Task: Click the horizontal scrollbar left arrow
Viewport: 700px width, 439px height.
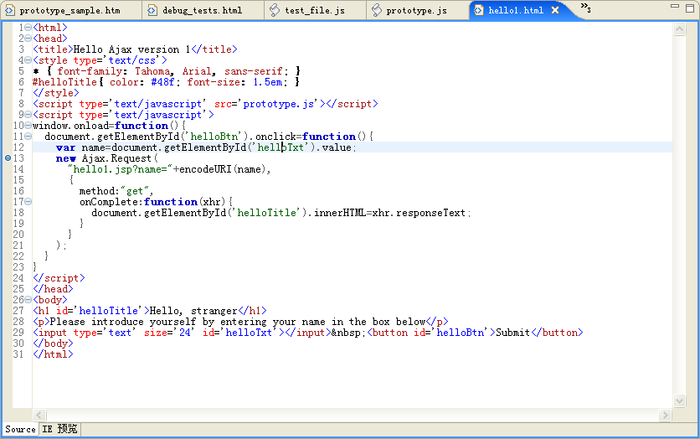Action: [x=40, y=414]
